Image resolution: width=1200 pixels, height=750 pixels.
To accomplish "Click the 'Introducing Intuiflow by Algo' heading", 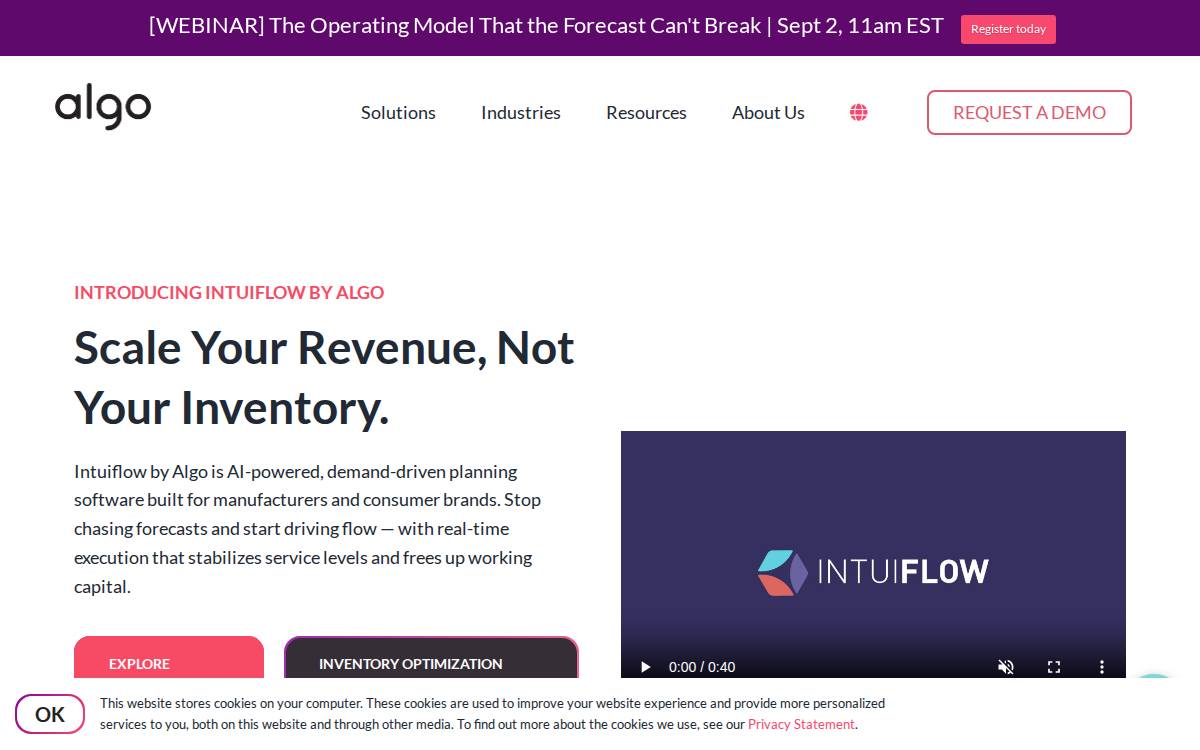I will tap(229, 292).
